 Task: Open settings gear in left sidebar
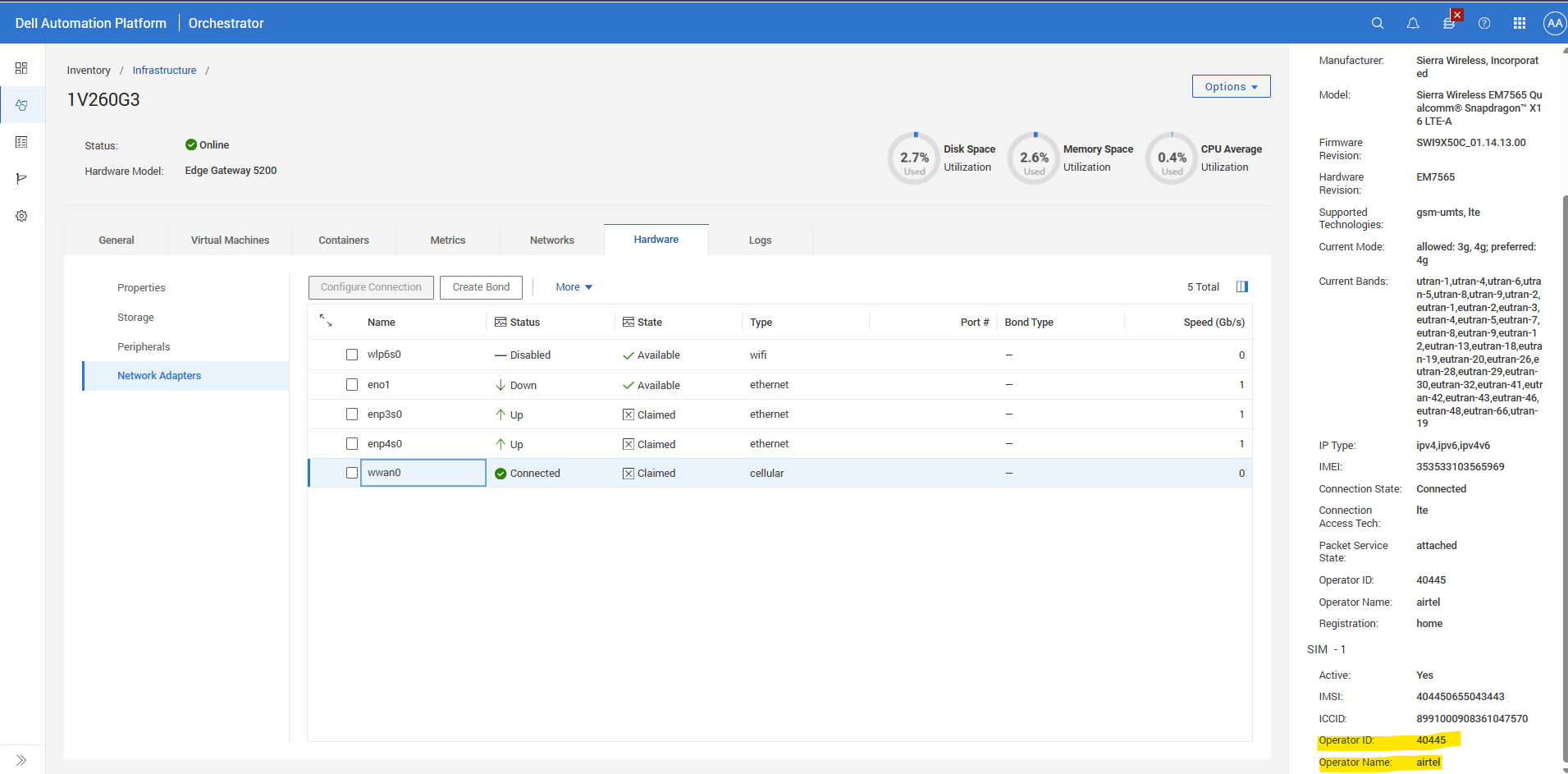(21, 216)
